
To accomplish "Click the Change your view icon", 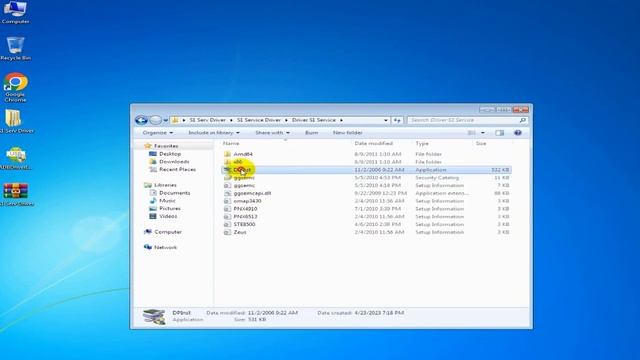I will click(x=472, y=133).
